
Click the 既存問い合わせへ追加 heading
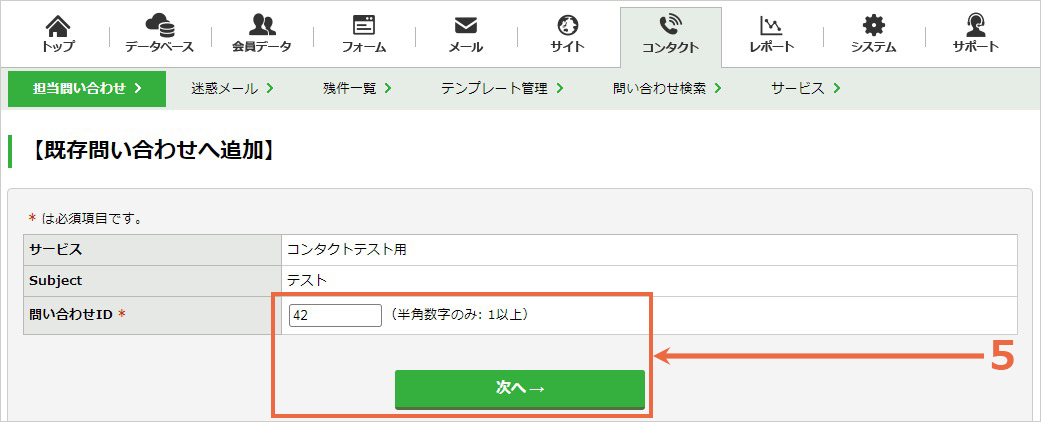[x=151, y=151]
